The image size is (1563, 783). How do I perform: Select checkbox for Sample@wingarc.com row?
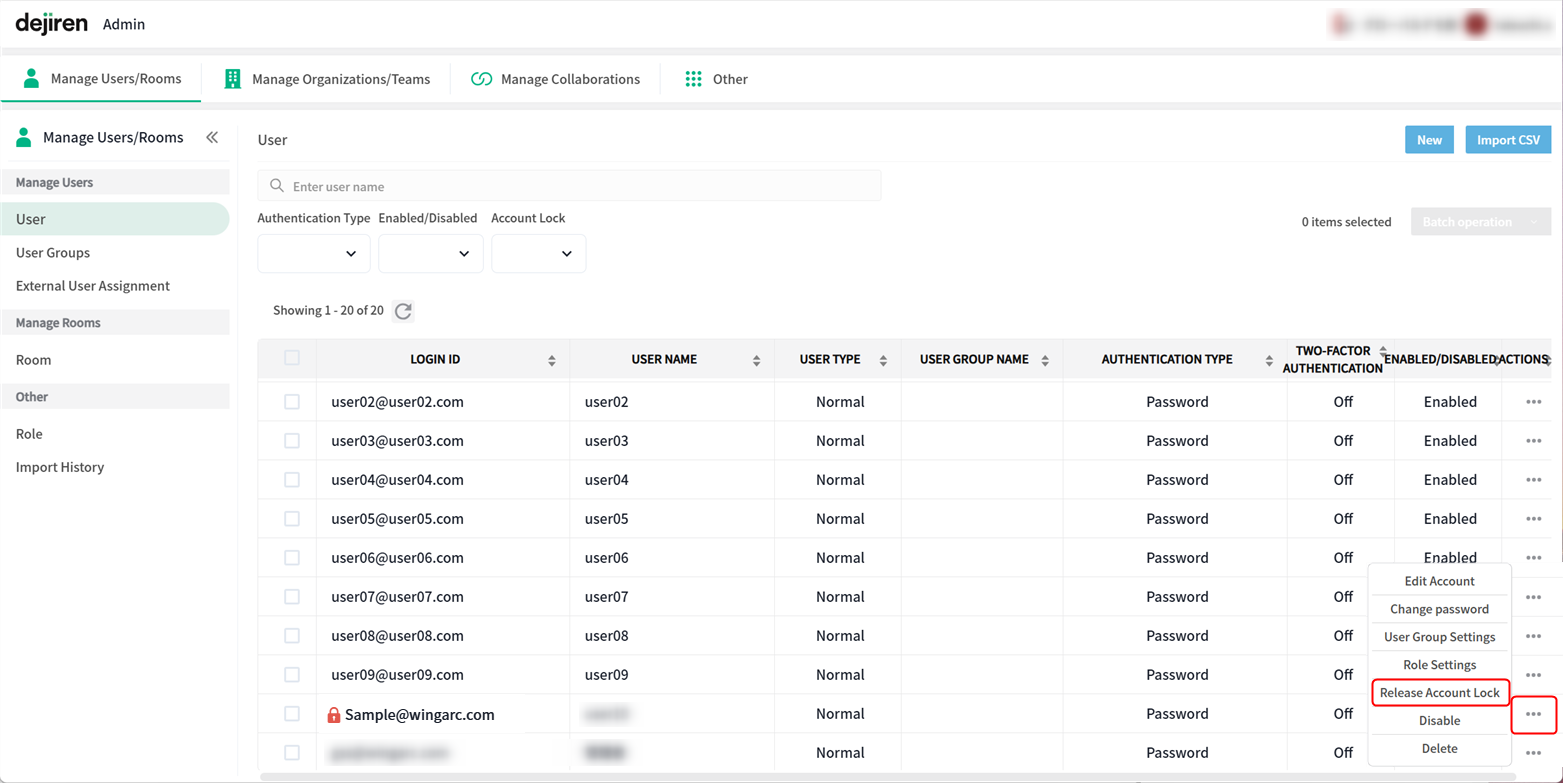(292, 714)
